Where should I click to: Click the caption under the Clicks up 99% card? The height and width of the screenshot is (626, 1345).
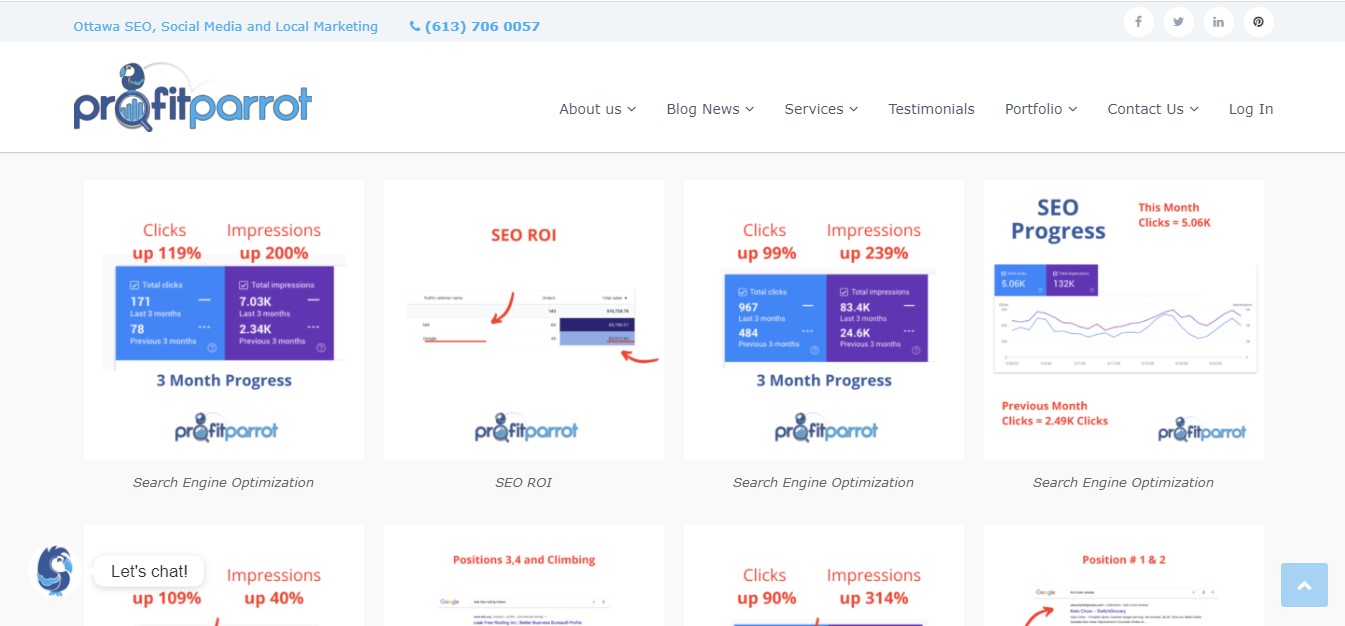(x=824, y=482)
